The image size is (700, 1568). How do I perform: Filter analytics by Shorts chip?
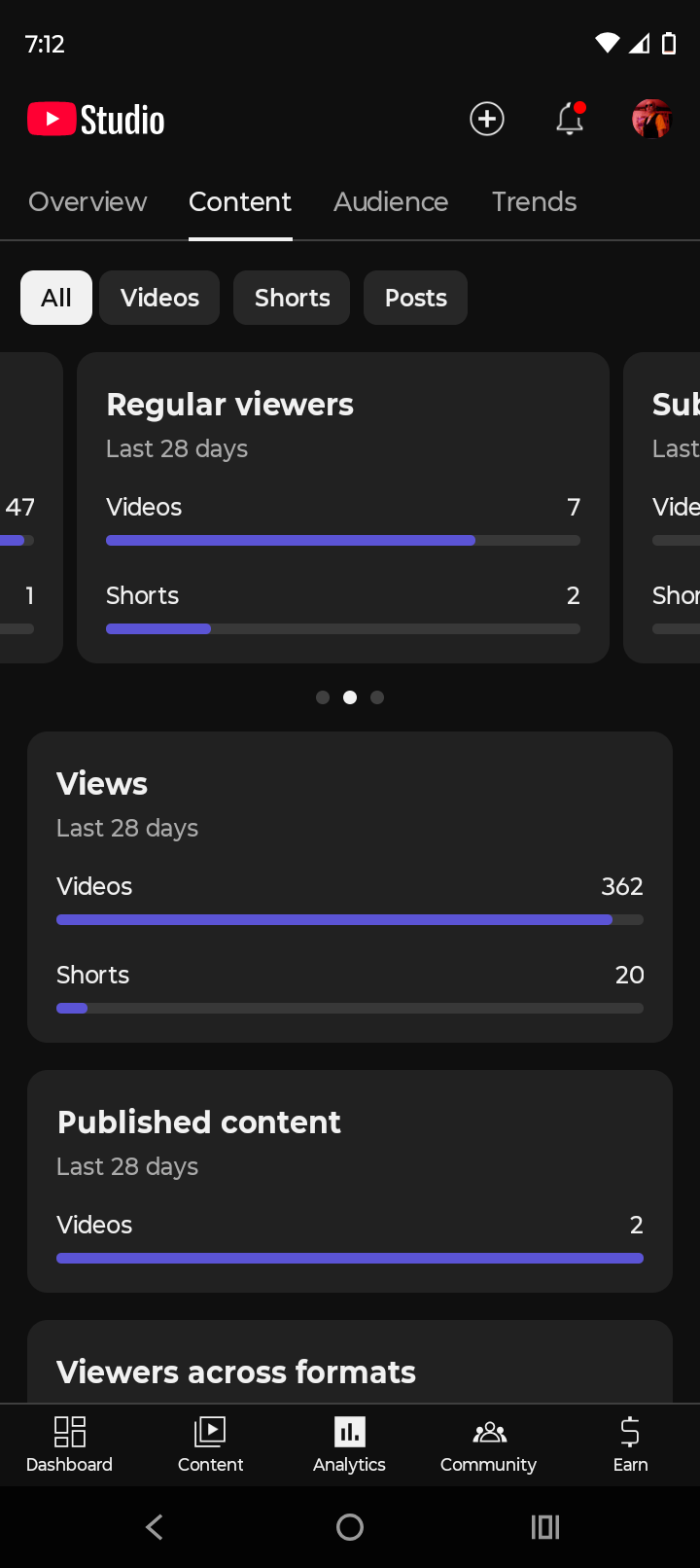pos(292,298)
